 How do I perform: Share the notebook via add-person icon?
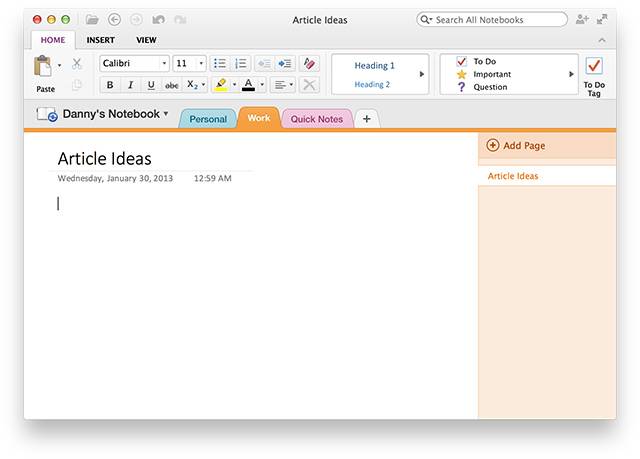coord(582,19)
